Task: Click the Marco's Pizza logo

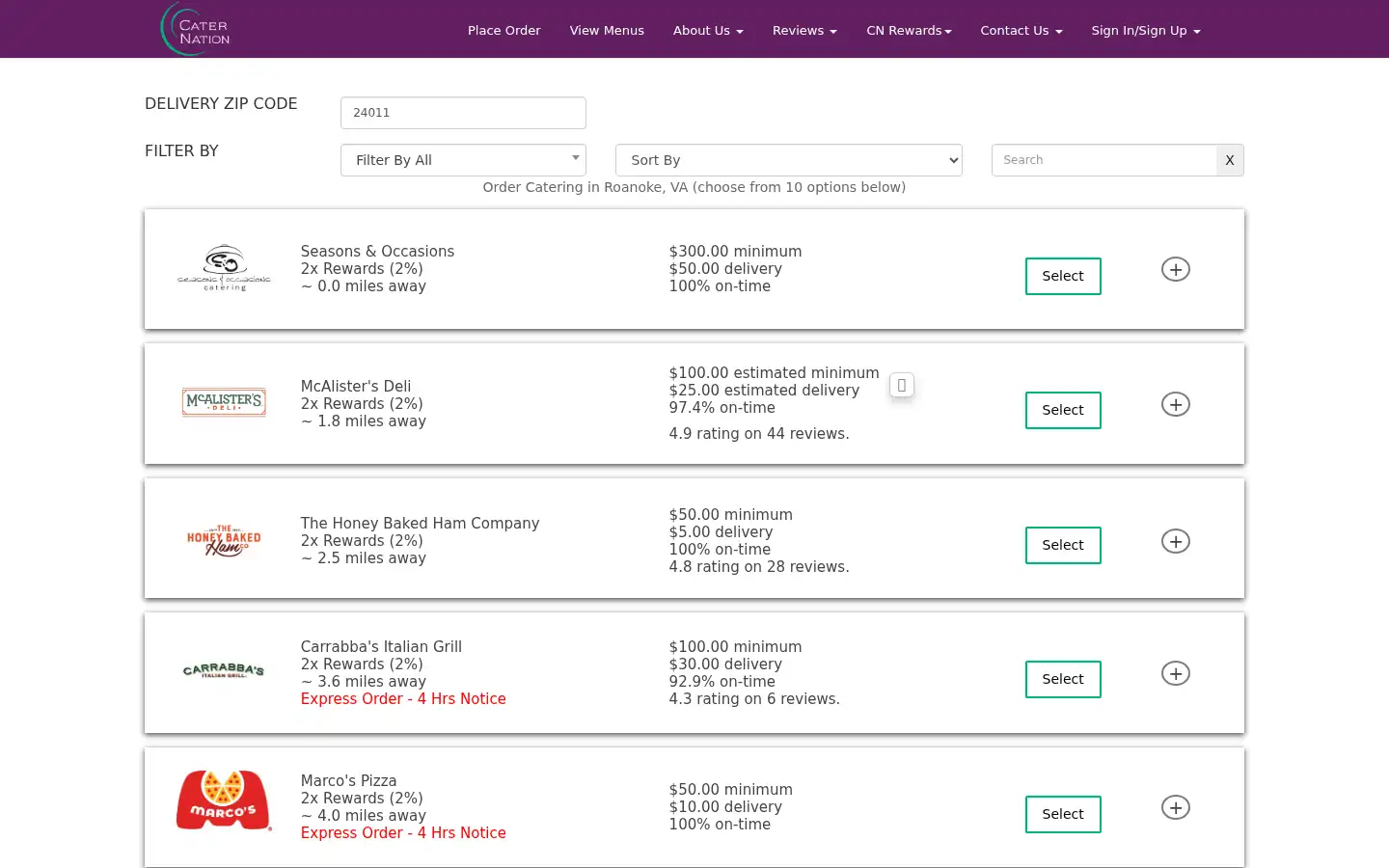Action: click(224, 800)
